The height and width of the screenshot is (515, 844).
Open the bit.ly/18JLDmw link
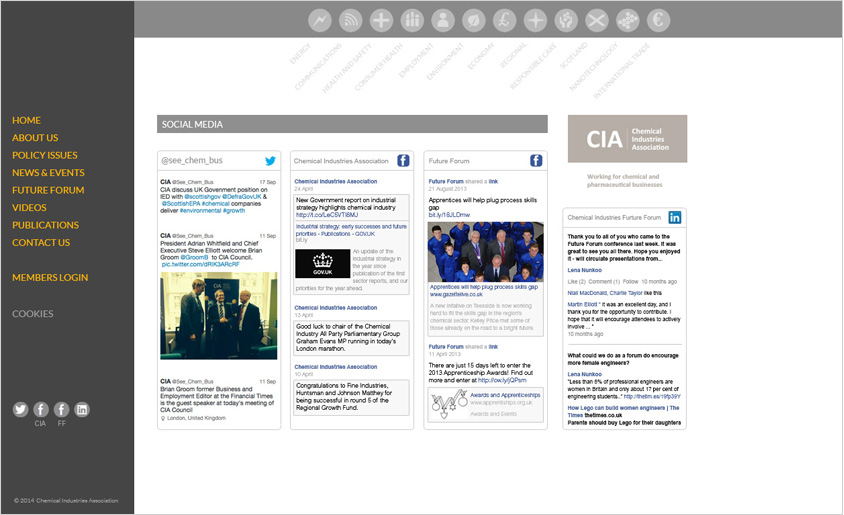tap(449, 215)
